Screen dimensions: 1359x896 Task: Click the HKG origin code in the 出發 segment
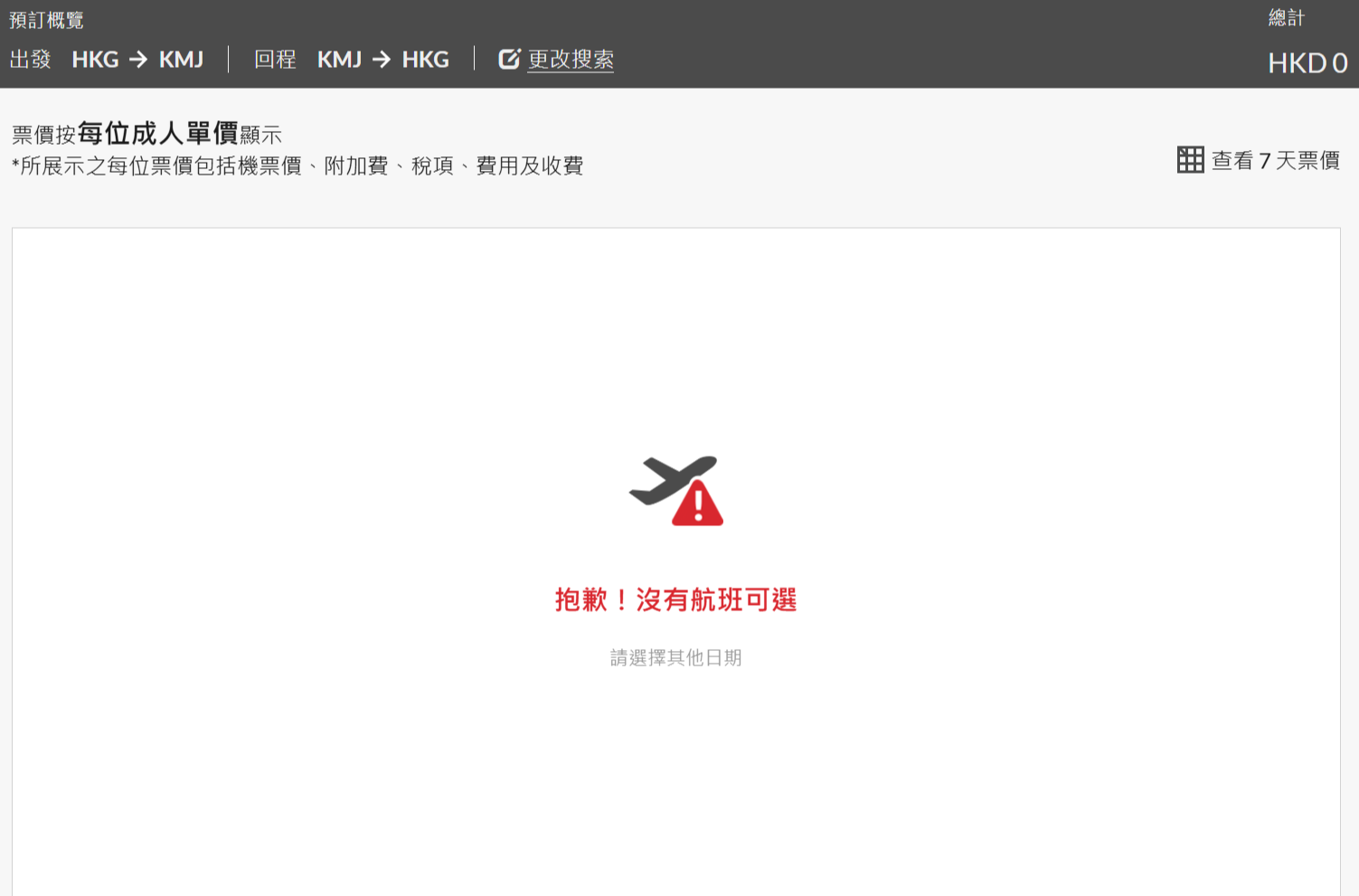point(95,60)
